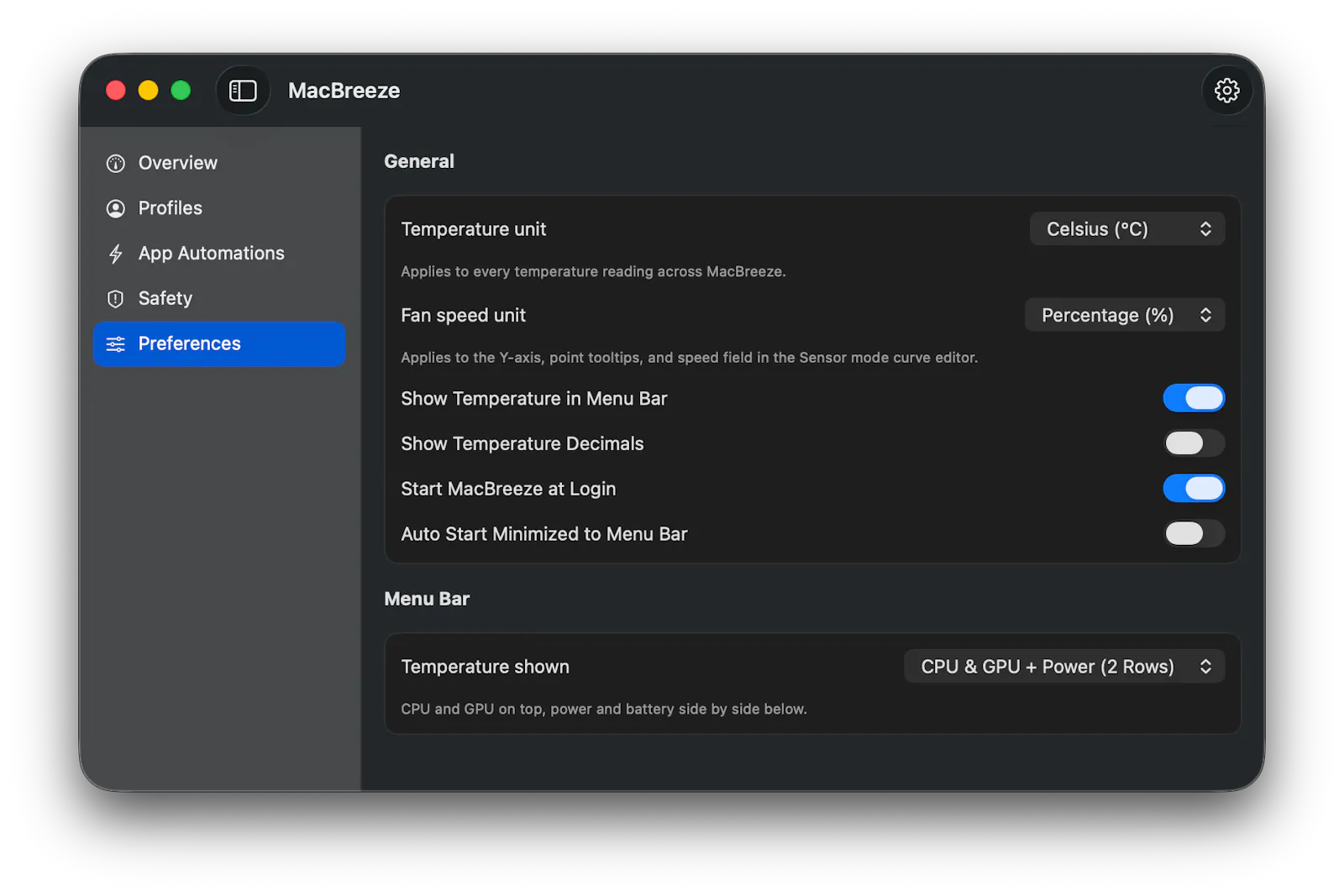The width and height of the screenshot is (1344, 896).
Task: Enable Show Temperature Decimals switch
Action: [x=1194, y=443]
